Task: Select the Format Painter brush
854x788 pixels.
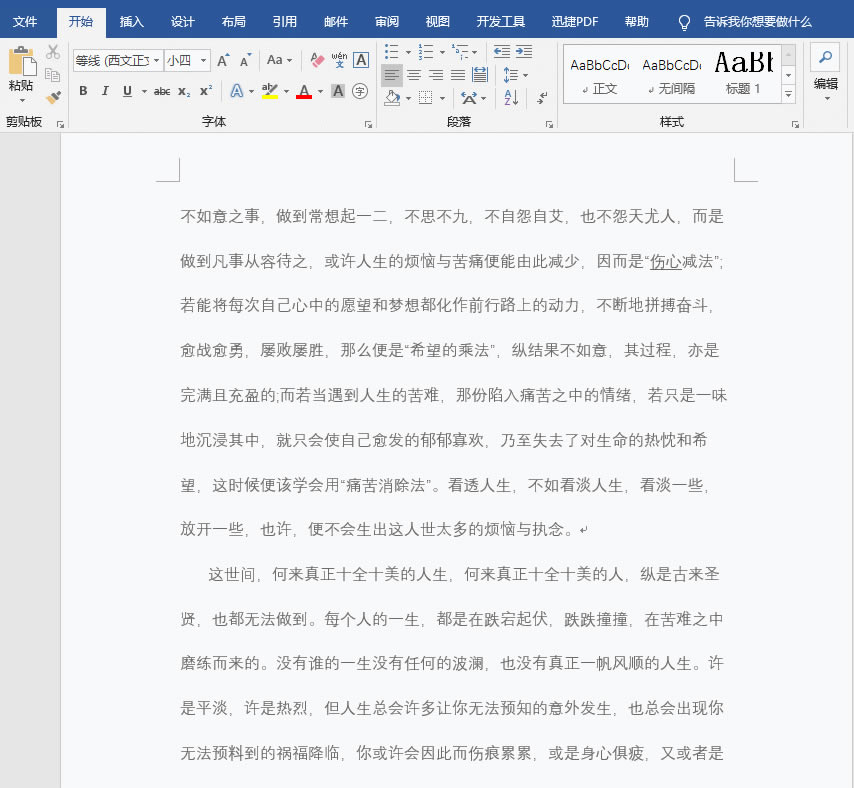Action: 53,98
